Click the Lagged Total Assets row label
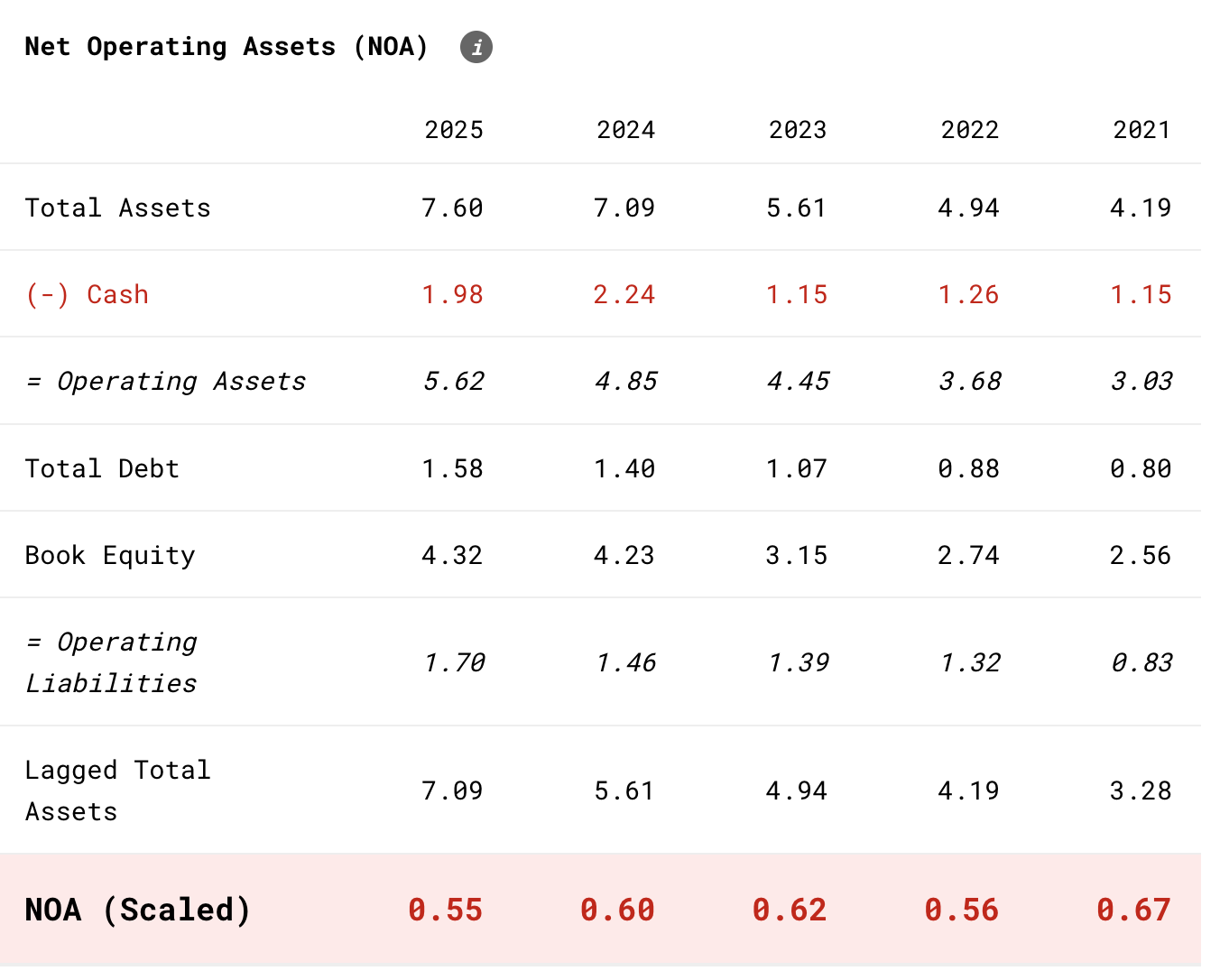 [117, 790]
